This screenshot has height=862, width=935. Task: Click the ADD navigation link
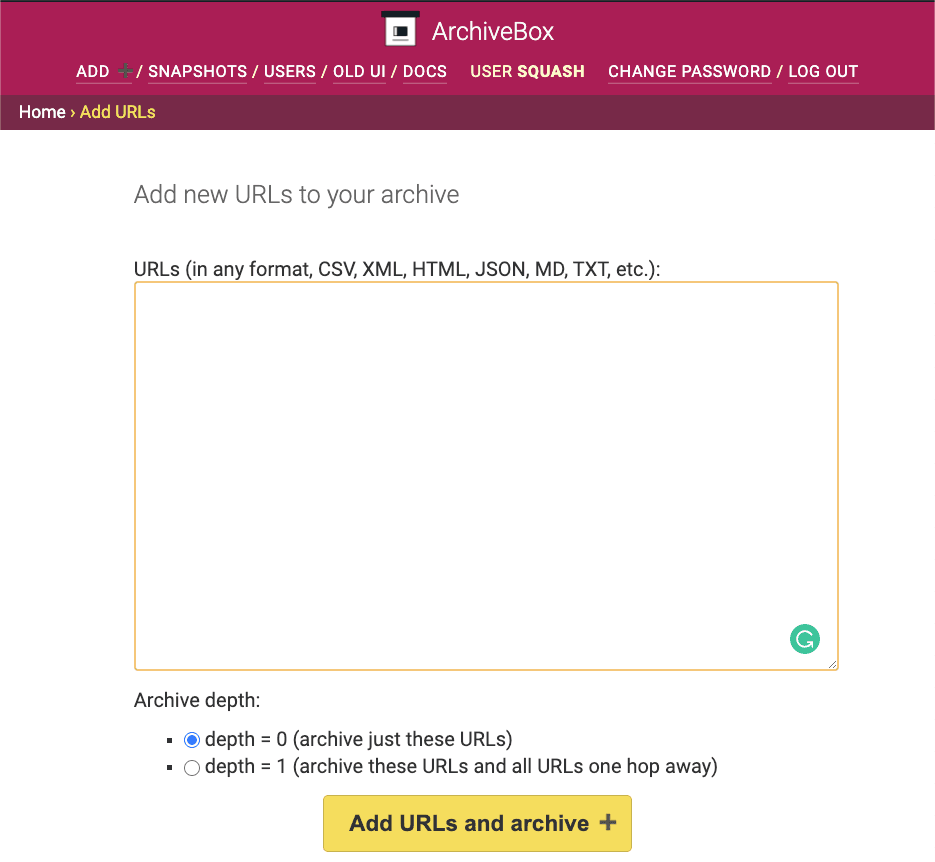coord(93,72)
